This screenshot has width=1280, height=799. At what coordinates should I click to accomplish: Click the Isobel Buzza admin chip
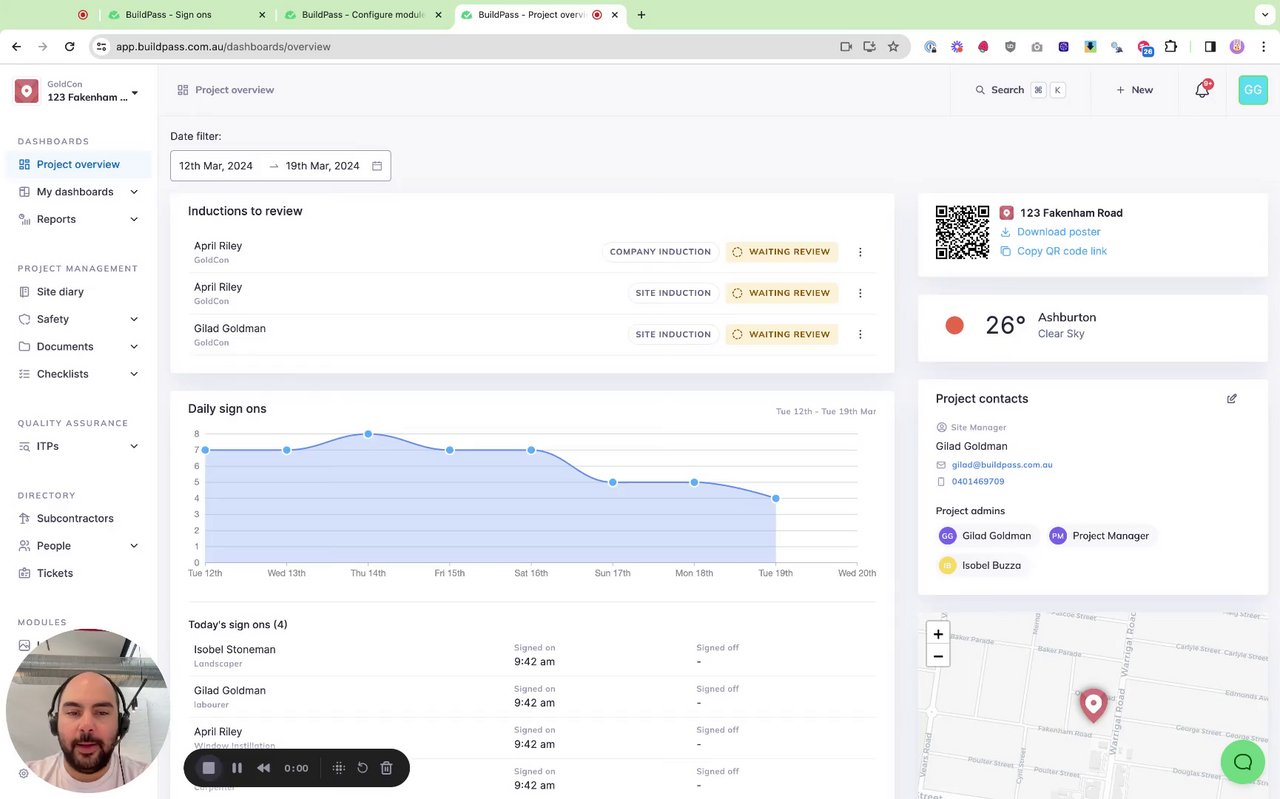[981, 565]
